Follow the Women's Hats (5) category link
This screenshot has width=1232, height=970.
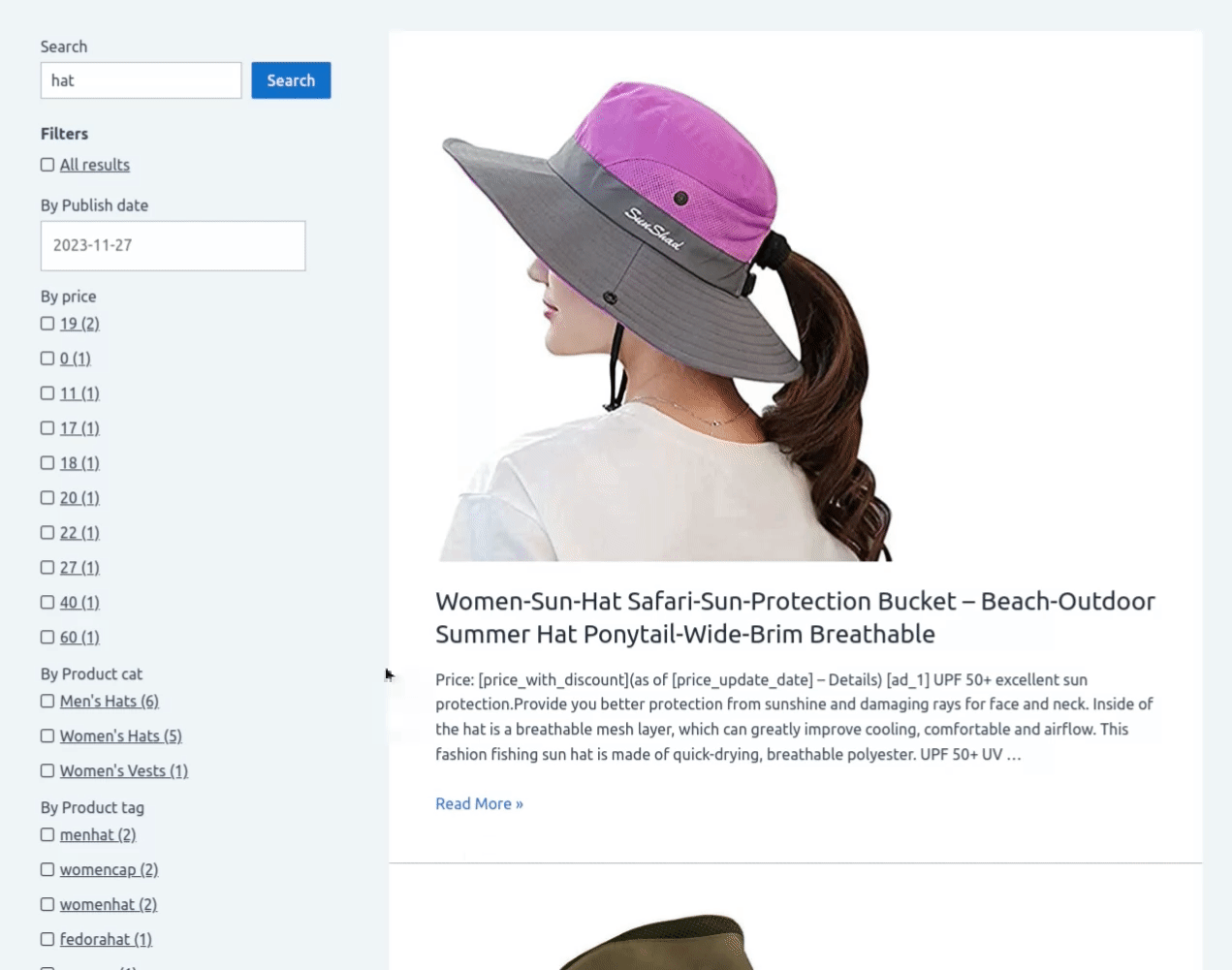(121, 736)
